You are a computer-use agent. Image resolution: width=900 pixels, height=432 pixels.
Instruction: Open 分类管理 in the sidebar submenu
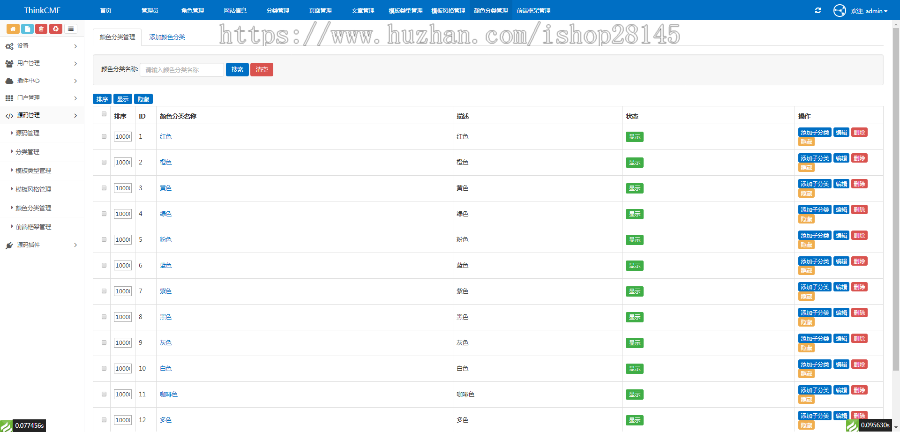pos(28,152)
